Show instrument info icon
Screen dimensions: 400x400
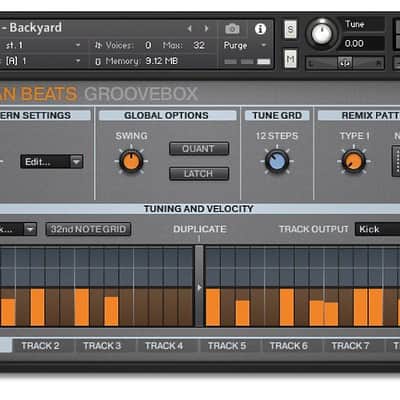click(x=260, y=29)
